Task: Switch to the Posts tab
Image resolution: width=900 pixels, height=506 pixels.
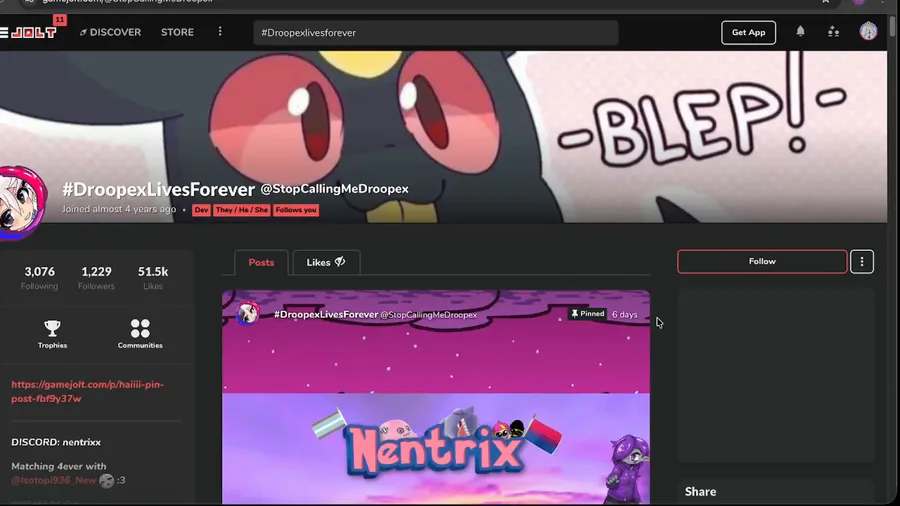Action: [261, 262]
